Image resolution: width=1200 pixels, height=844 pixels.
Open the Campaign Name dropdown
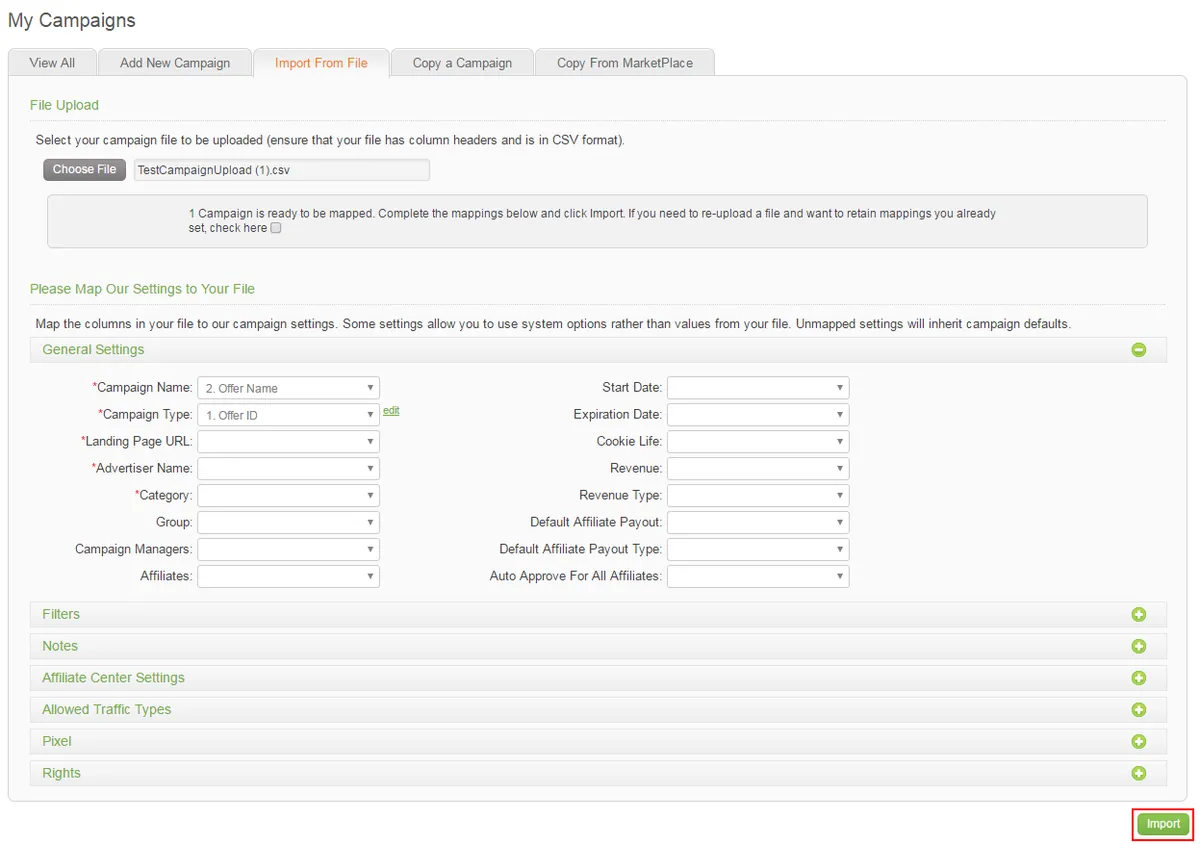coord(288,388)
